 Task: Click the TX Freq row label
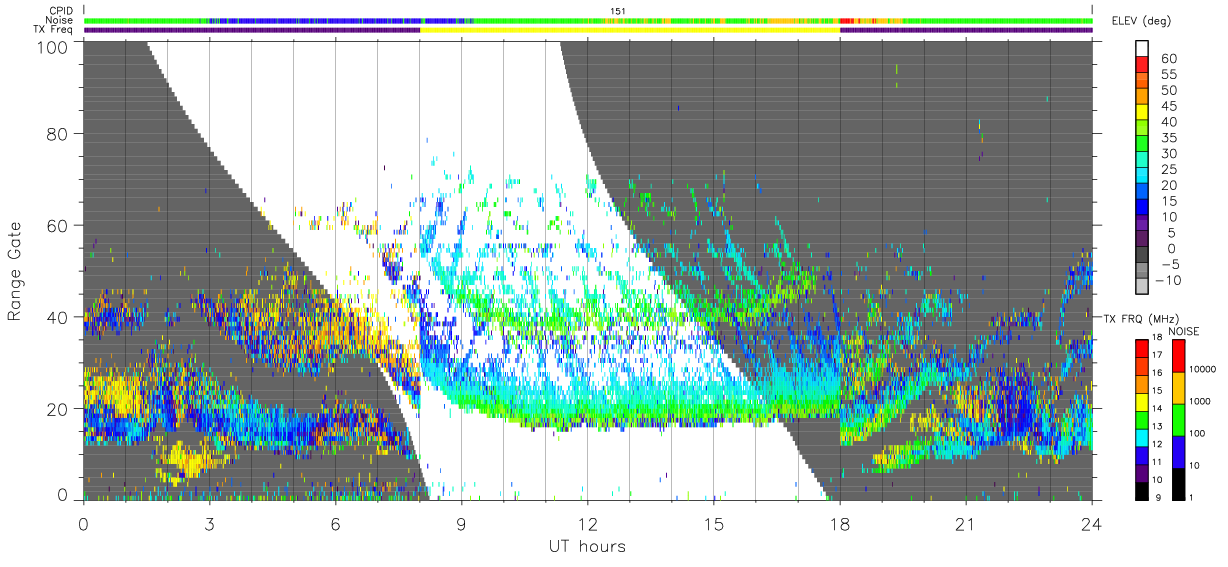pyautogui.click(x=55, y=30)
